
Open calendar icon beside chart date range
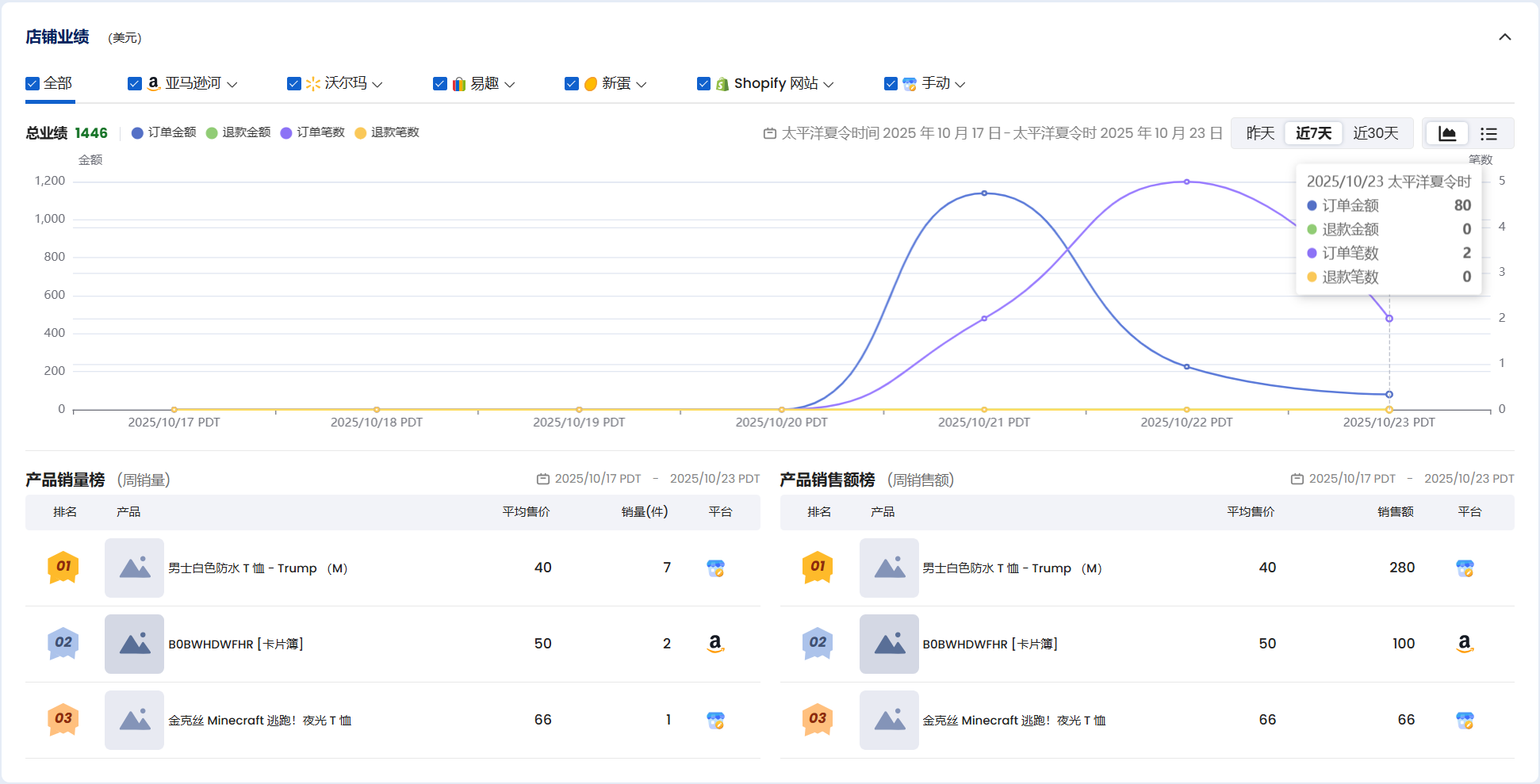[x=769, y=133]
